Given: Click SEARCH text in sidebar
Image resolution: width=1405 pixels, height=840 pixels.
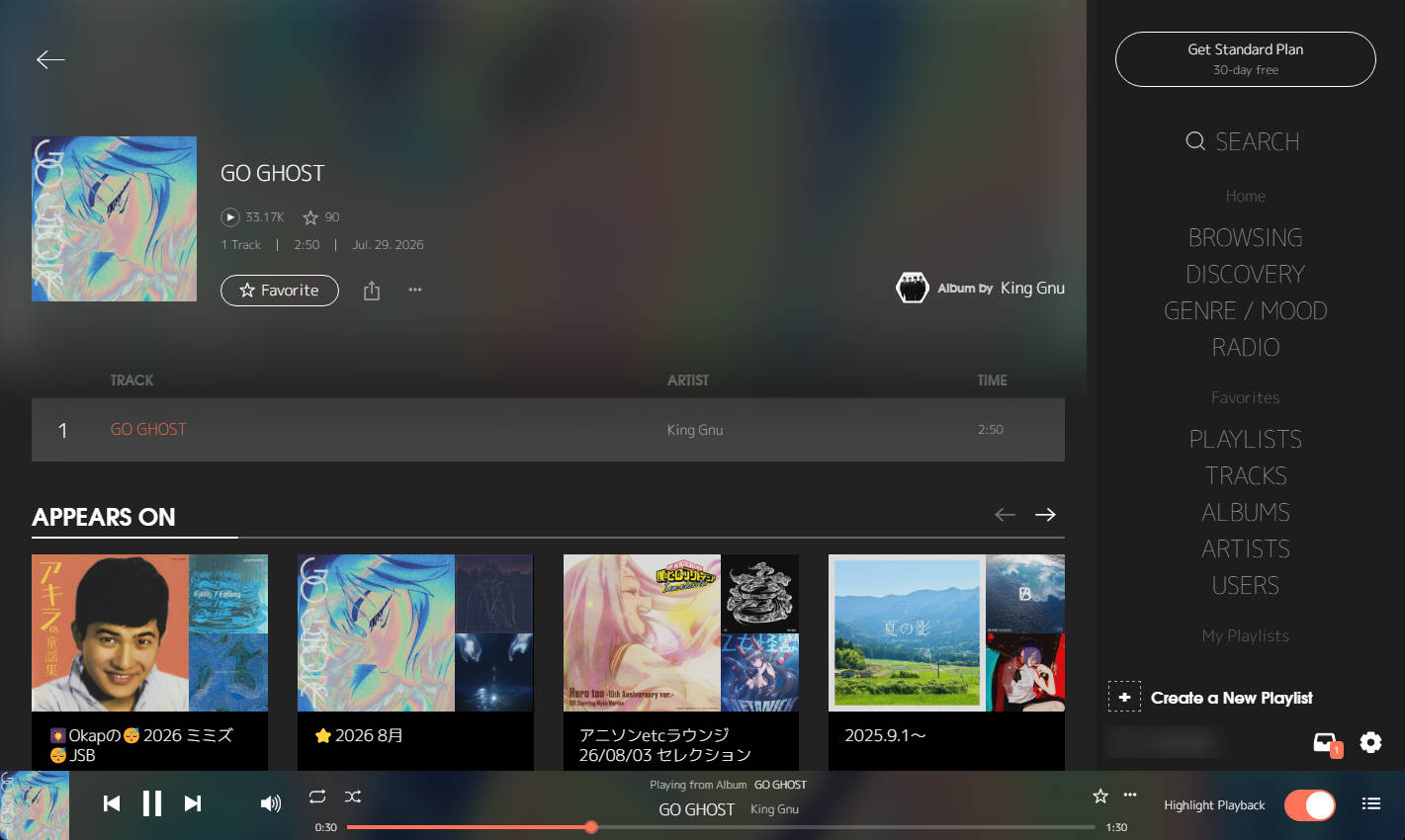Looking at the screenshot, I should 1258,141.
